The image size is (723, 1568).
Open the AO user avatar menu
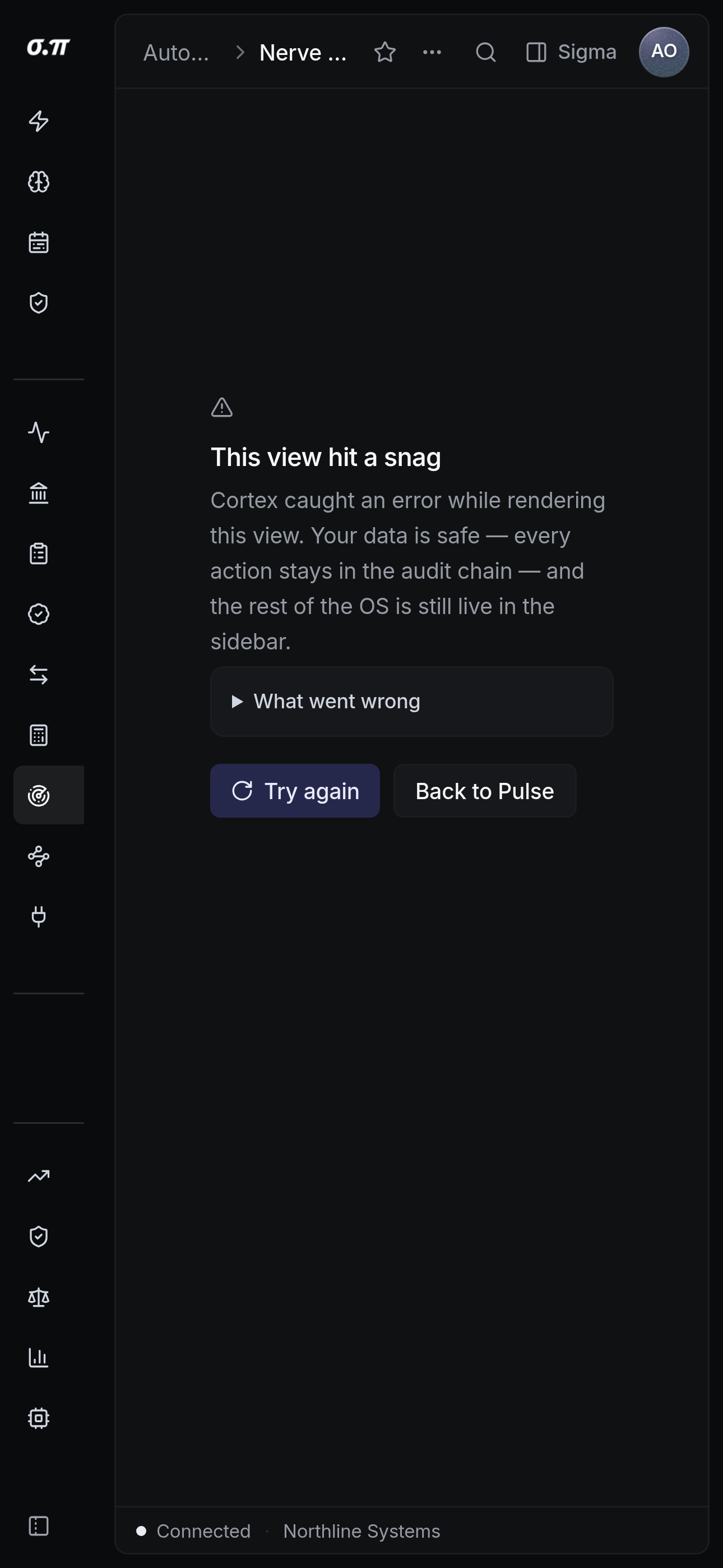[664, 52]
